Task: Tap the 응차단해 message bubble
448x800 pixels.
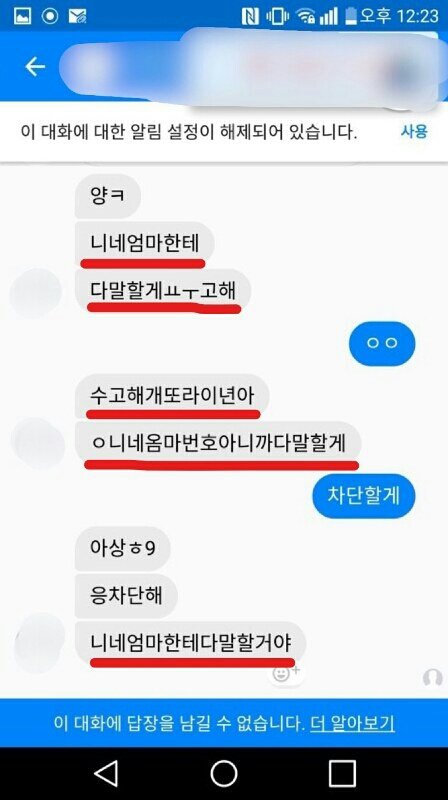Action: click(x=126, y=595)
